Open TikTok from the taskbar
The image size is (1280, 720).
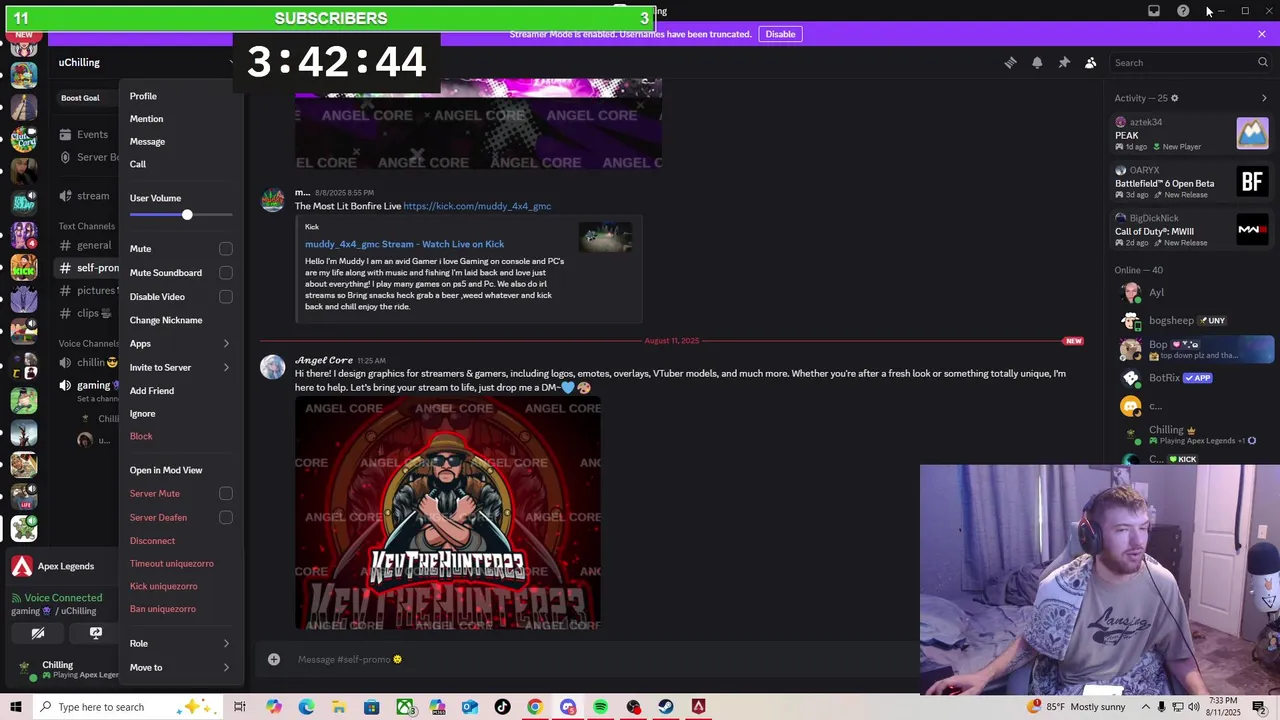[x=502, y=707]
